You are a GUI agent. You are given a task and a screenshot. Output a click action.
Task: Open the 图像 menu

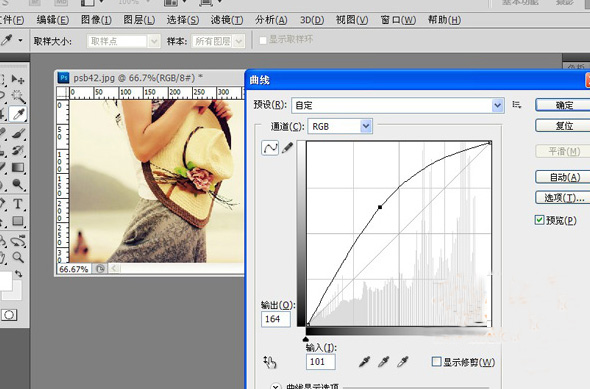96,20
